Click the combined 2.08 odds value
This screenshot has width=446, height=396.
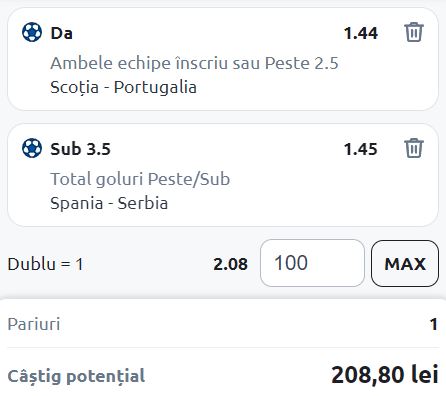point(230,264)
